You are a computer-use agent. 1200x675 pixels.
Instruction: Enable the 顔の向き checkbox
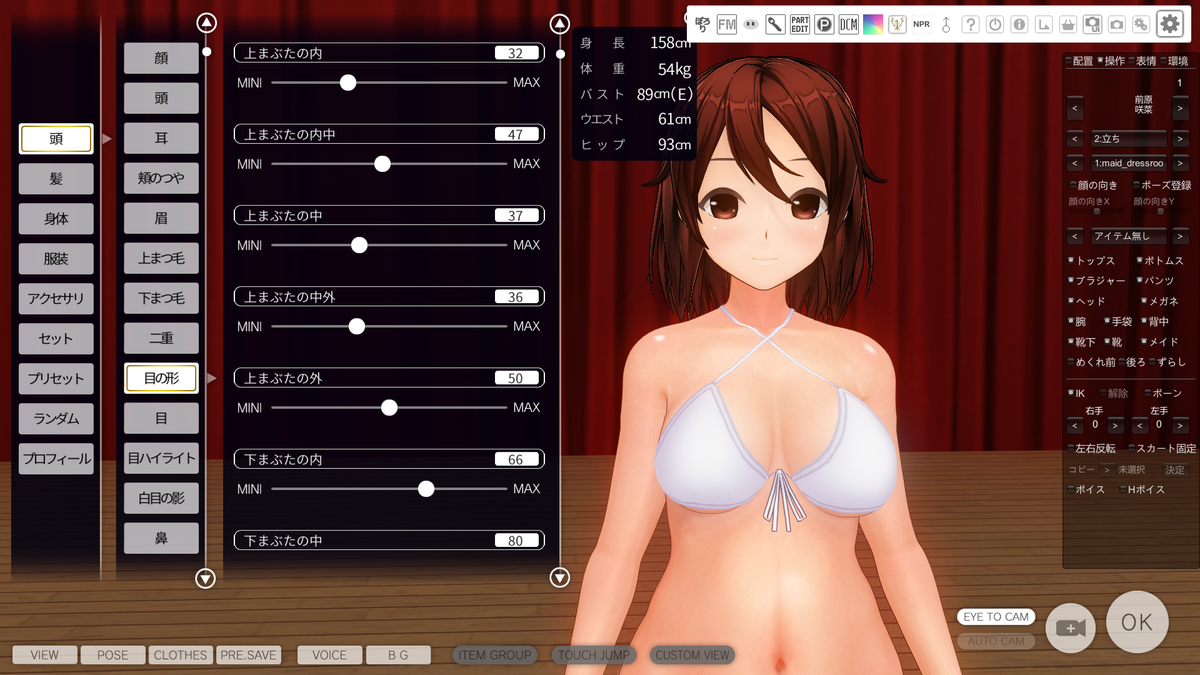(1072, 185)
